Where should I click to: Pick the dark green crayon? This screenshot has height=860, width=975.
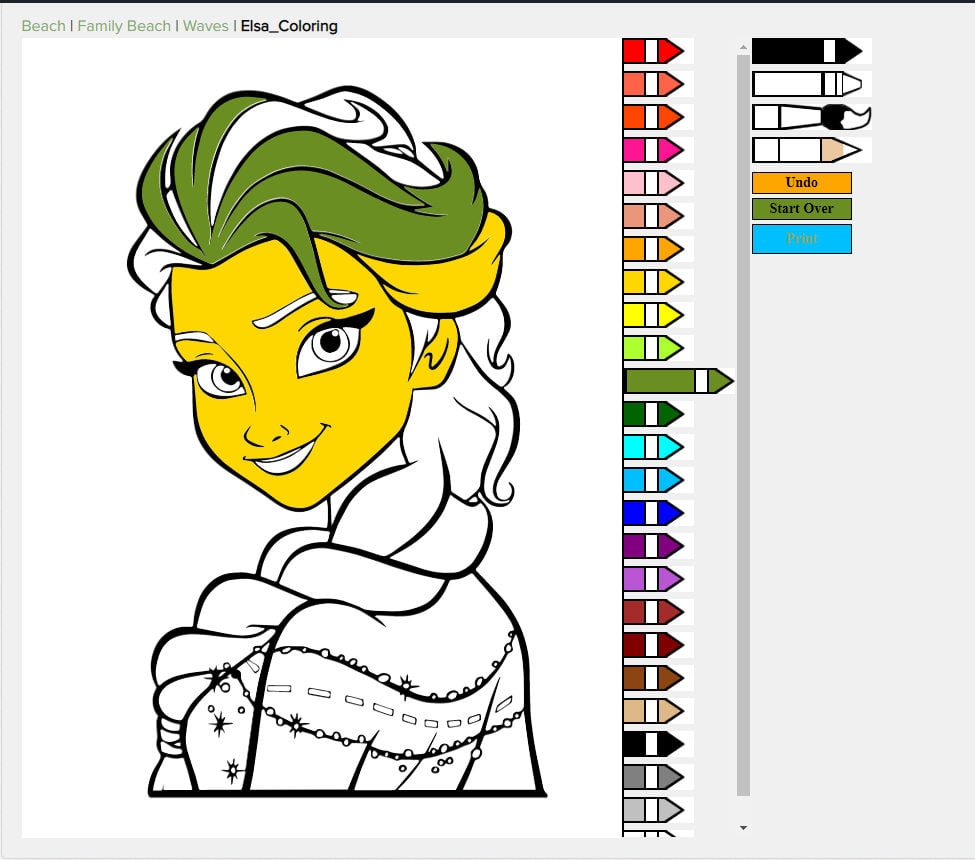(x=654, y=414)
